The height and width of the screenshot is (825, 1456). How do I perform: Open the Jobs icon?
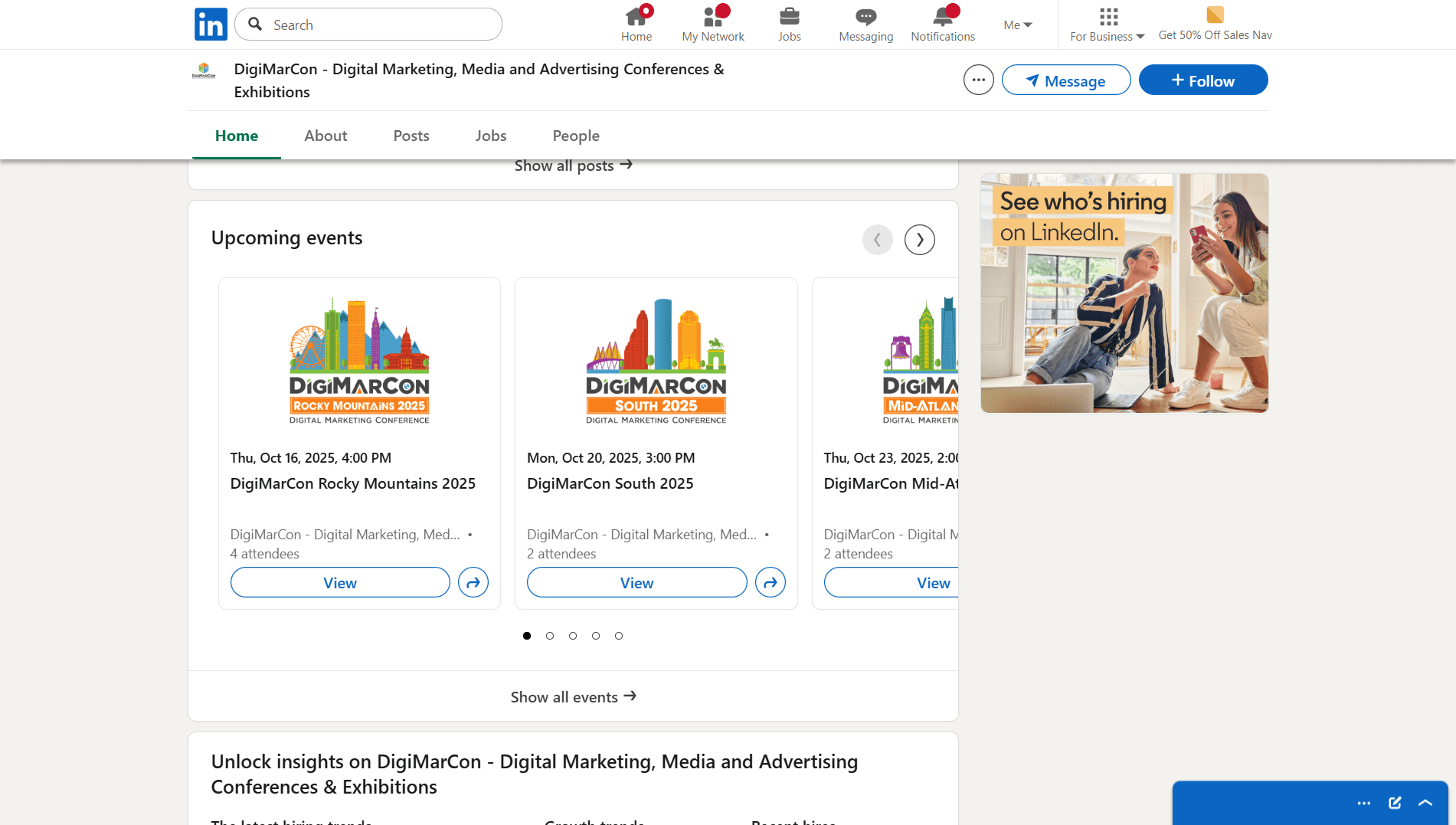[x=789, y=21]
